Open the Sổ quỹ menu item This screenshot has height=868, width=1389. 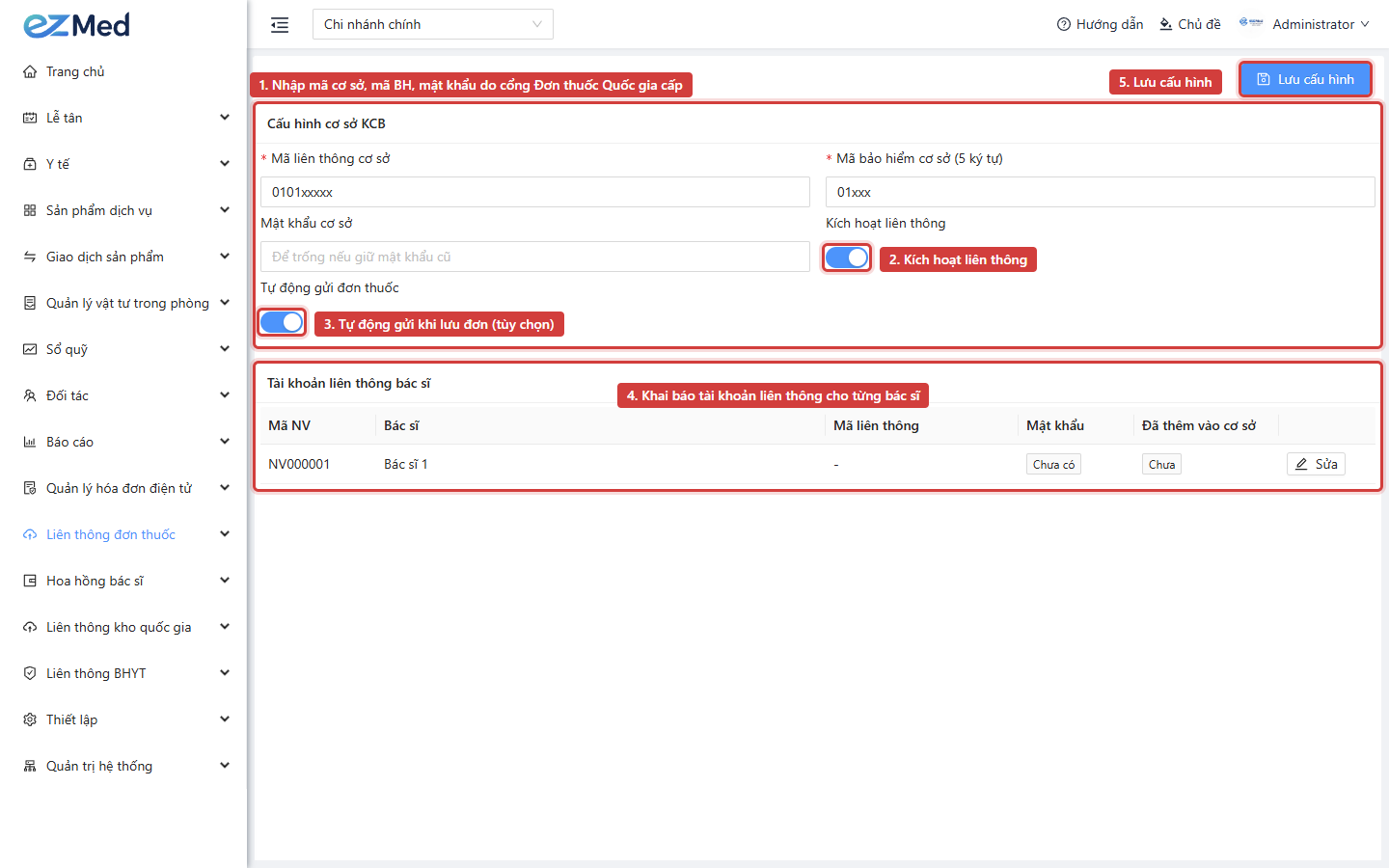(x=123, y=349)
